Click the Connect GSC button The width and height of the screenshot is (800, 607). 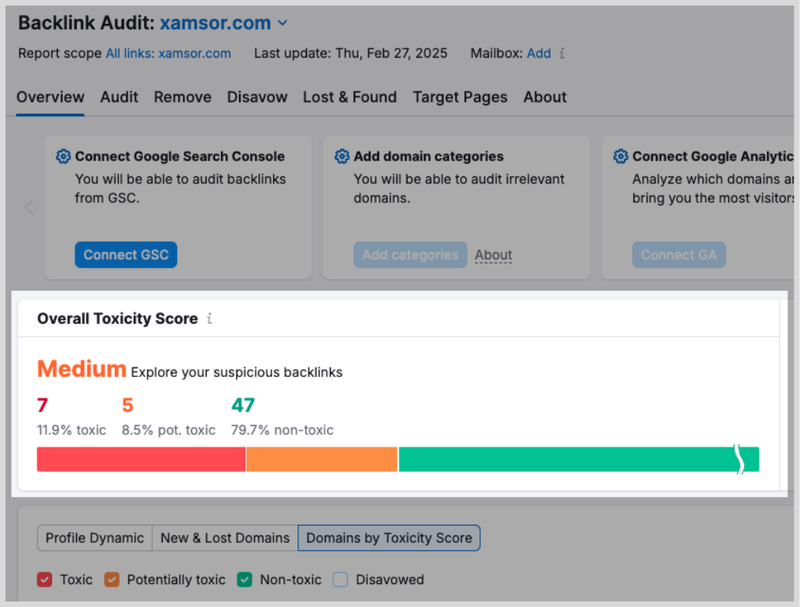tap(125, 254)
